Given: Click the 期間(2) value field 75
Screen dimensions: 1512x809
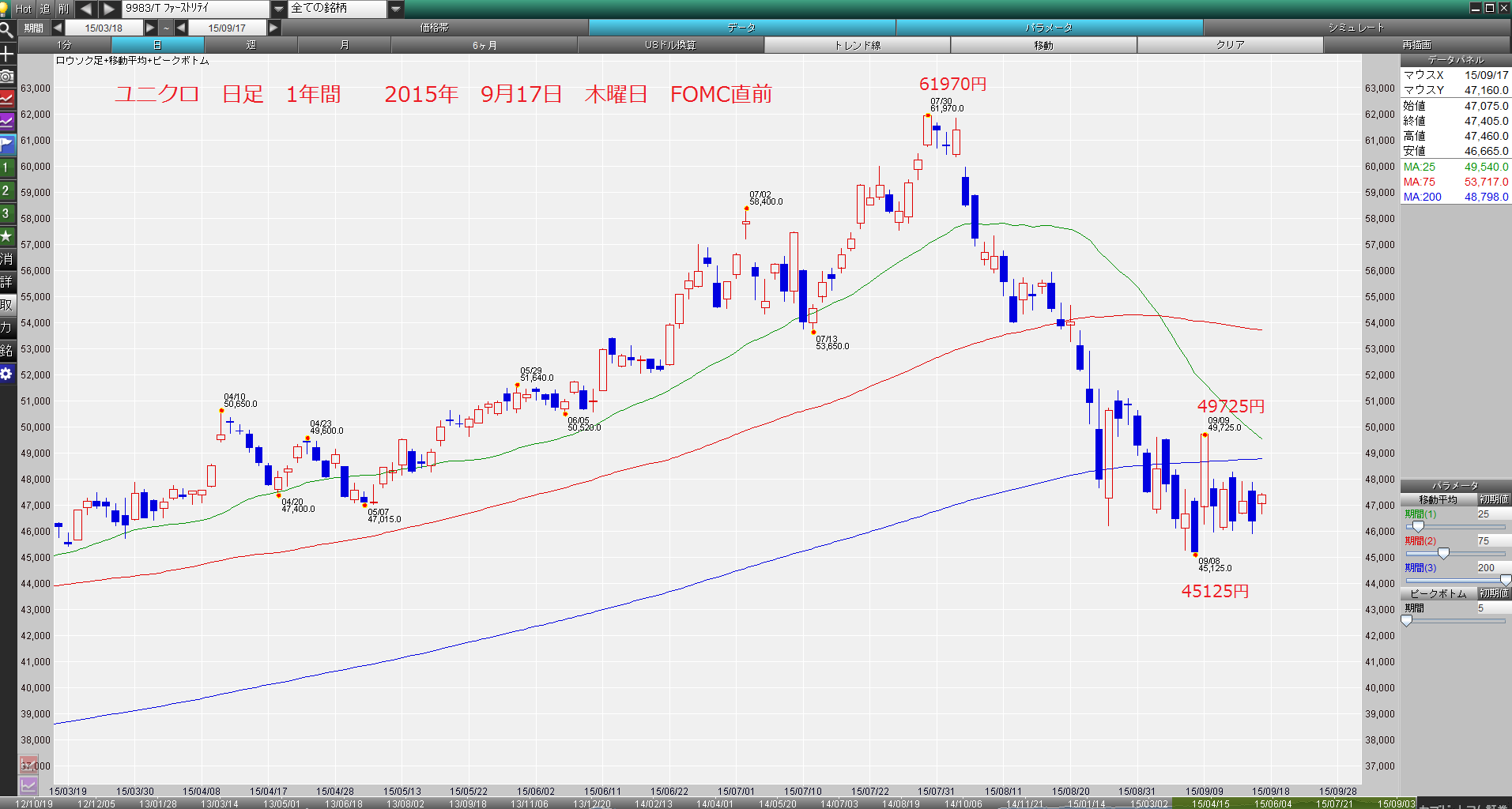Looking at the screenshot, I should (1494, 540).
